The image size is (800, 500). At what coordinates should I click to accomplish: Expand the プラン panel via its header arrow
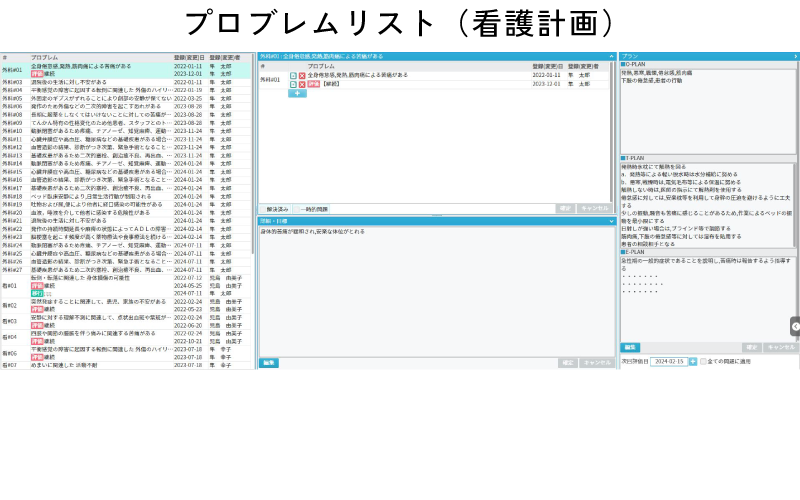click(795, 56)
